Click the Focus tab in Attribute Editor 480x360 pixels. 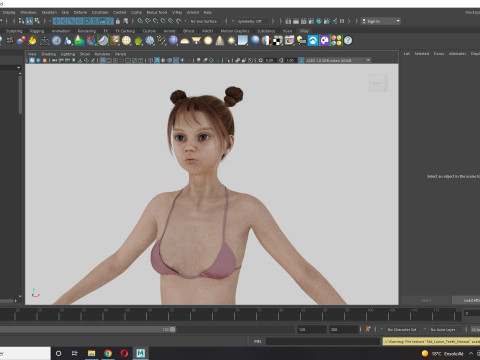pyautogui.click(x=439, y=53)
